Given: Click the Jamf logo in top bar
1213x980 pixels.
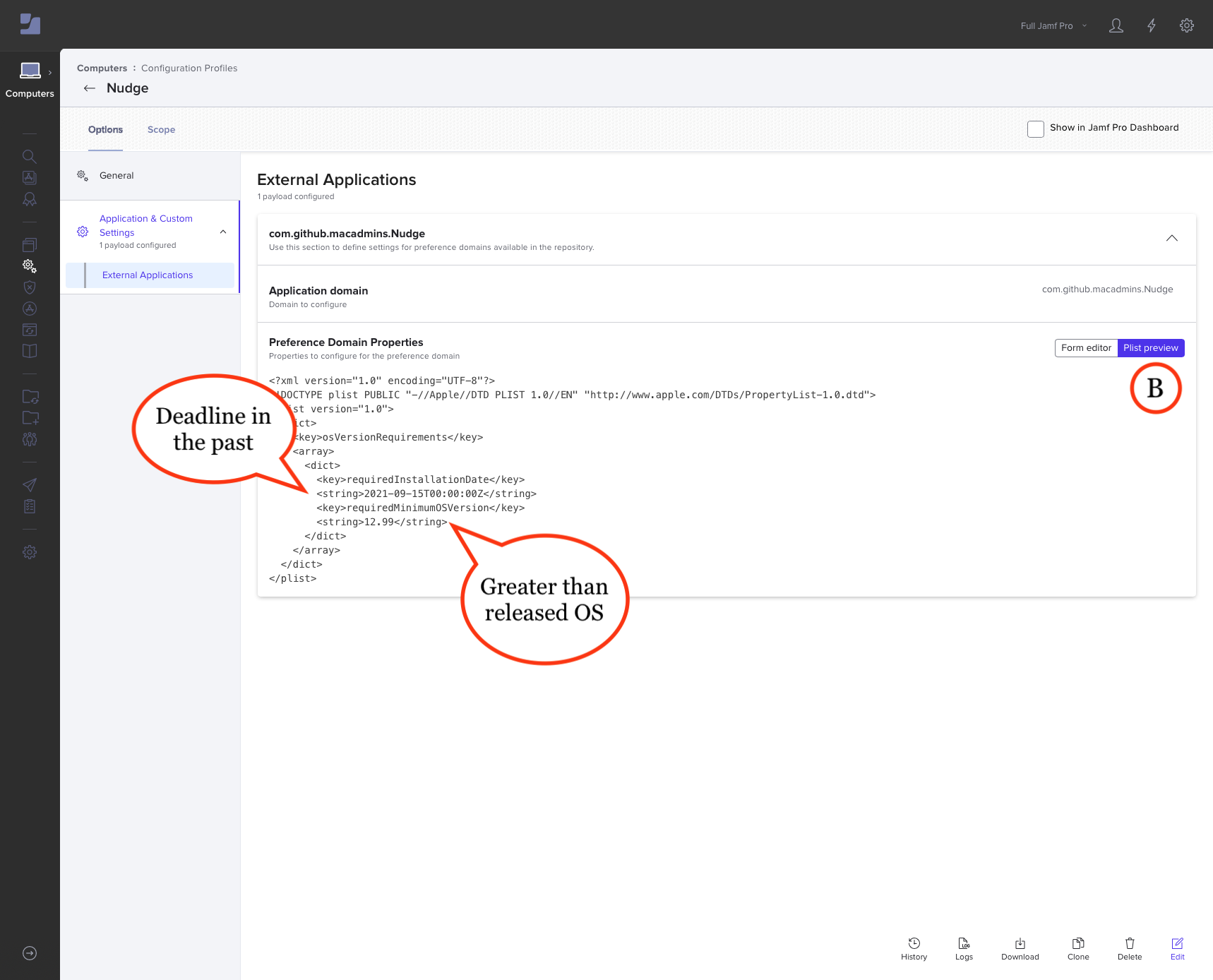Looking at the screenshot, I should tap(30, 24).
